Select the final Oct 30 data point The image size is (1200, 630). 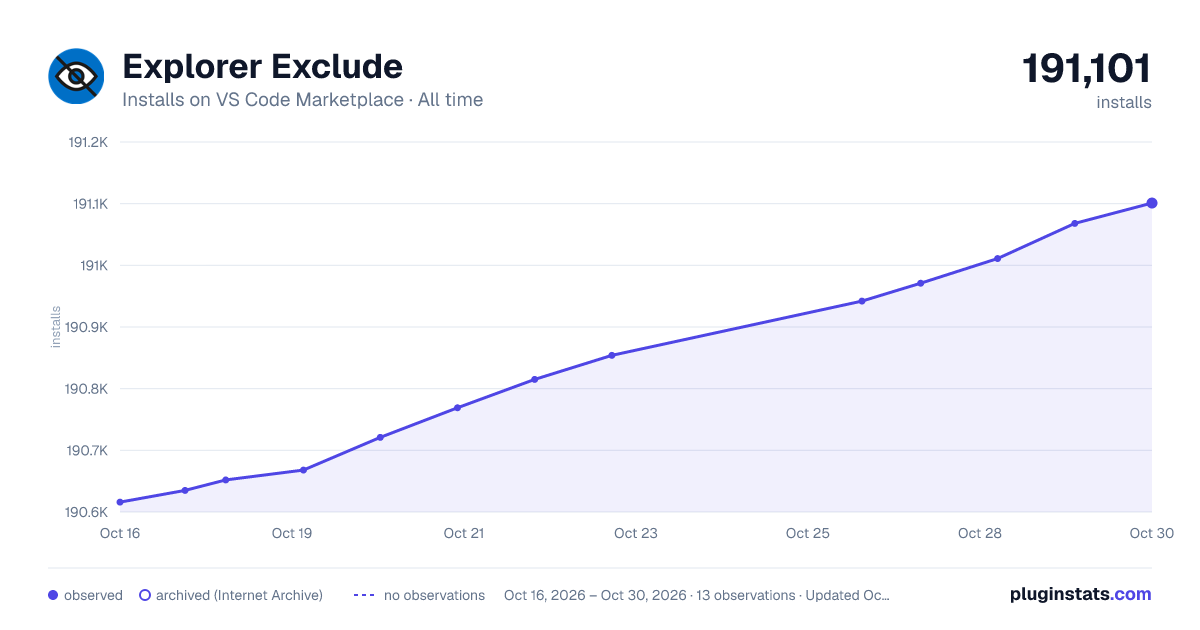1152,203
